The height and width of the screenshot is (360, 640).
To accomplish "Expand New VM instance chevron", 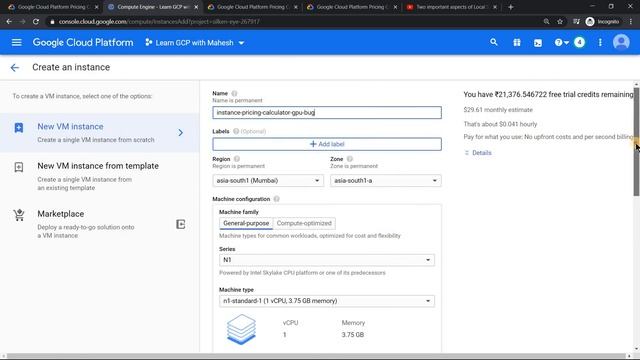I will pos(180,133).
